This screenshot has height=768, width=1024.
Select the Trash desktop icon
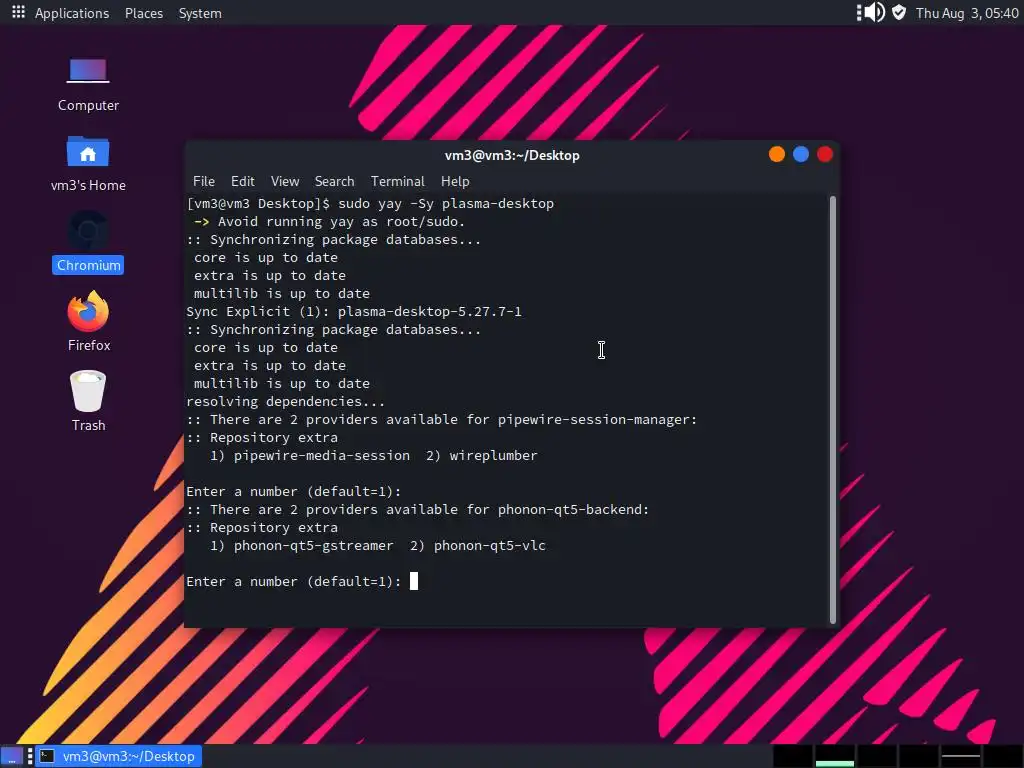88,401
